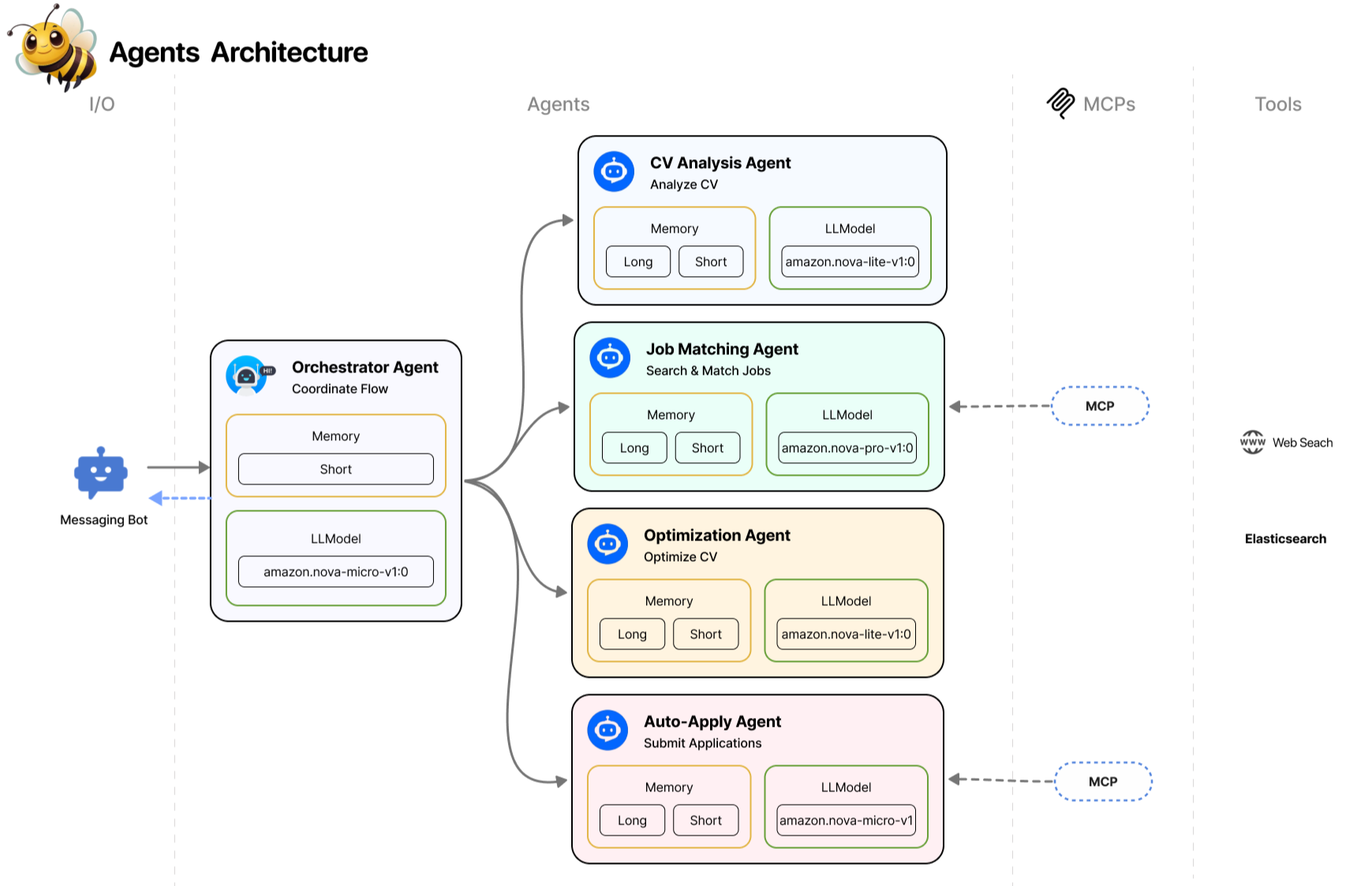Click the Agents column header
The image size is (1372, 886).
pos(559,104)
